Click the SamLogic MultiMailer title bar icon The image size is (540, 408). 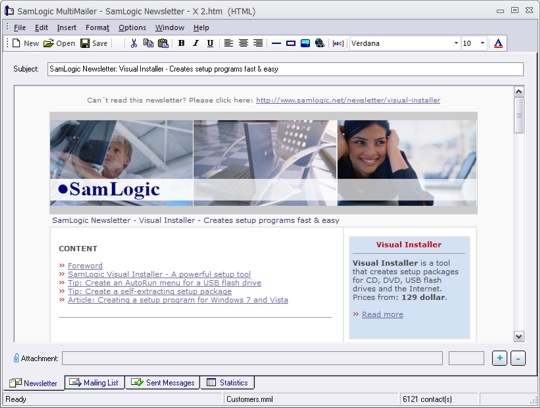(9, 11)
